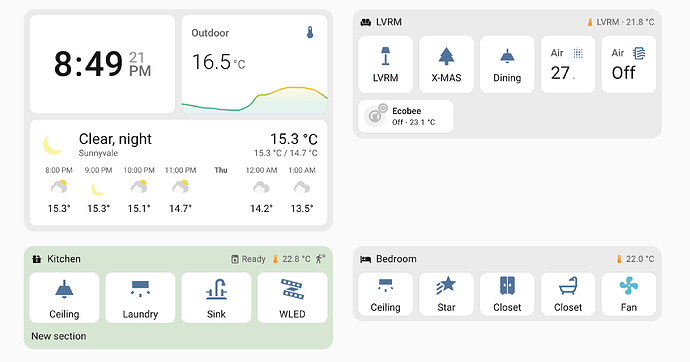Toggle the Kitchen Ceiling light tile
Screen dimensions: 690x362
pos(64,298)
